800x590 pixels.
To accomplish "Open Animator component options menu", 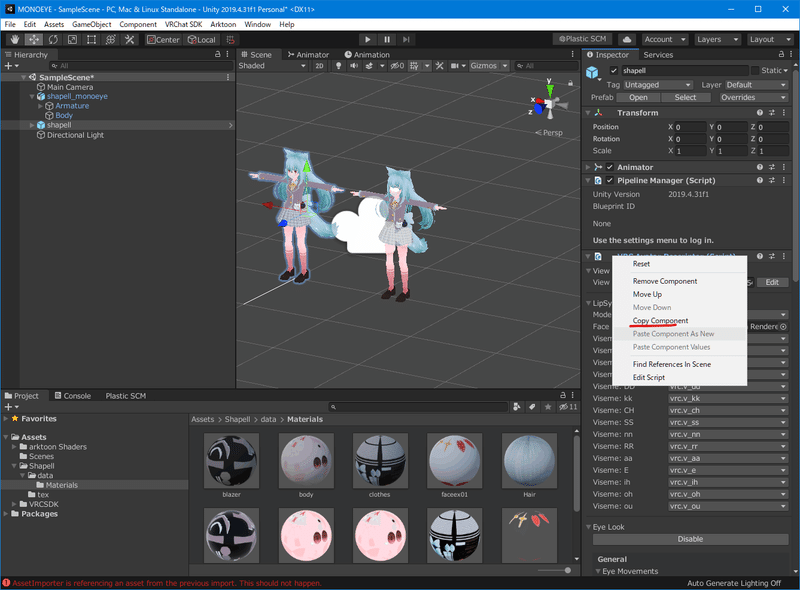I will (x=784, y=167).
